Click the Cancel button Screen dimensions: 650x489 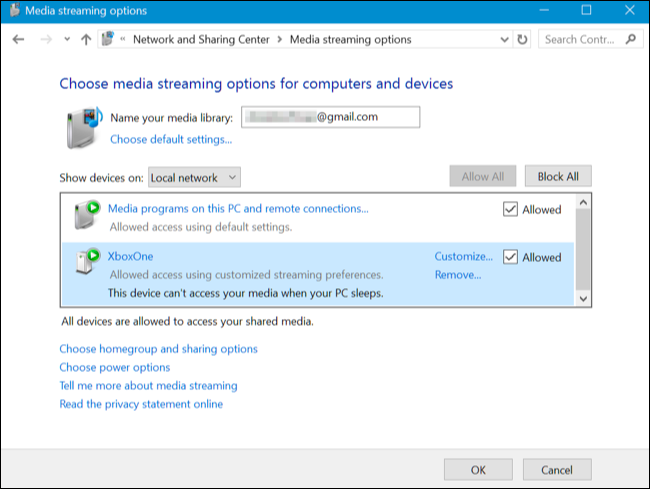(x=557, y=470)
